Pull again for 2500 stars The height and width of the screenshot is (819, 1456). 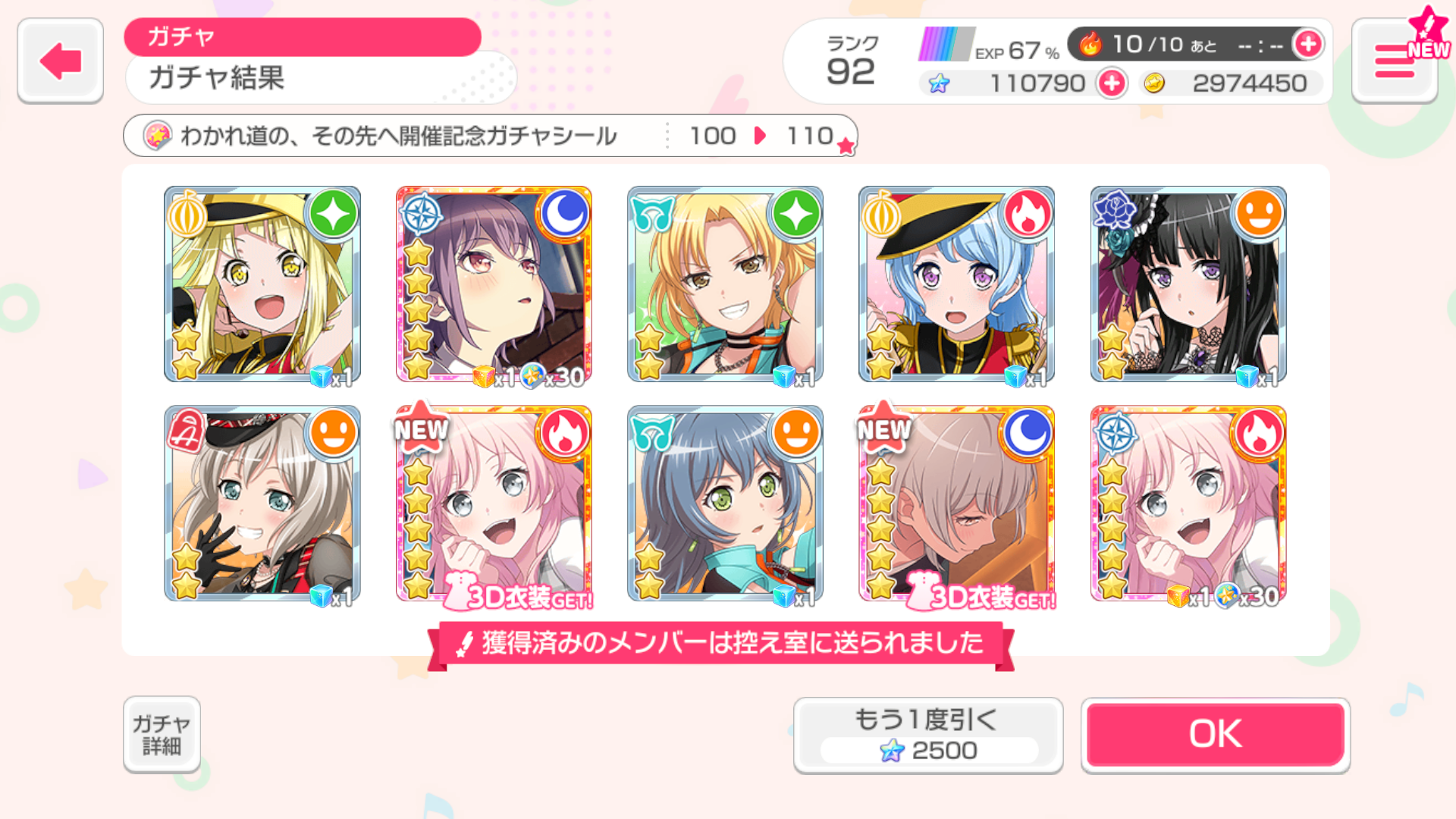(928, 735)
